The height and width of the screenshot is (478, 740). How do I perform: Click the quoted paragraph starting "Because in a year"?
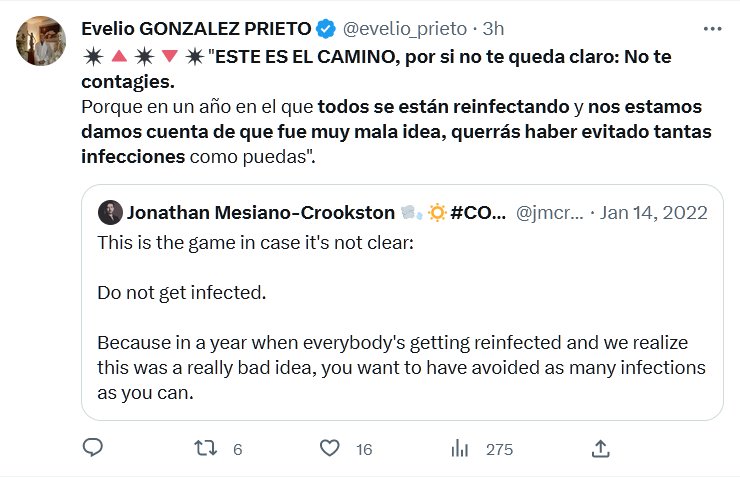click(x=400, y=367)
